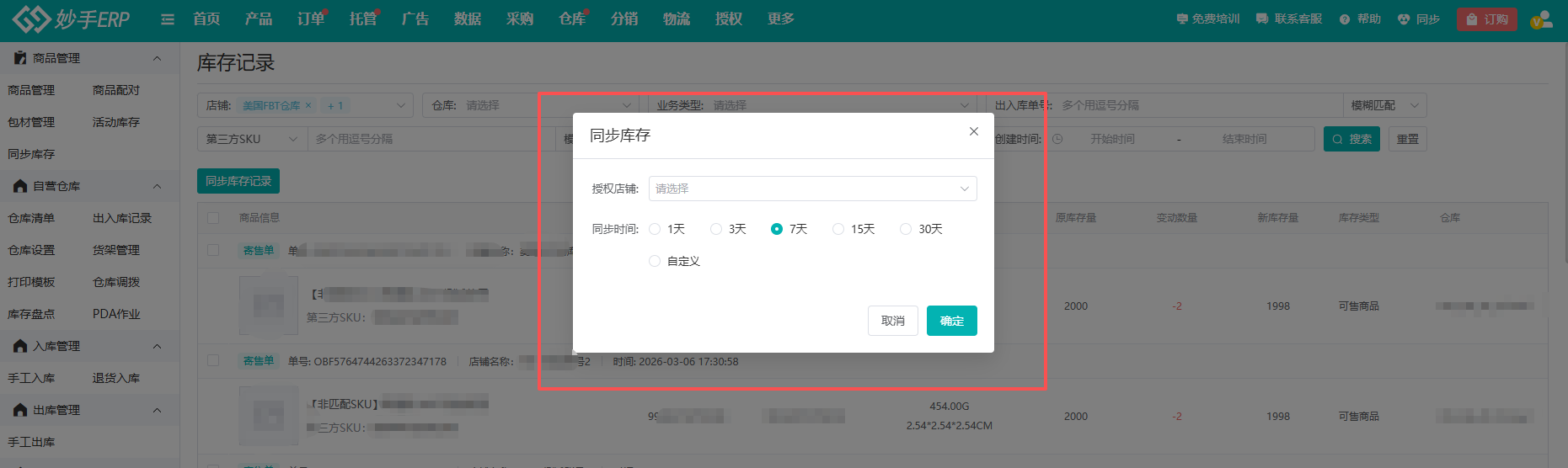Click the hamburger menu collapse icon
The height and width of the screenshot is (468, 1568).
tap(168, 19)
